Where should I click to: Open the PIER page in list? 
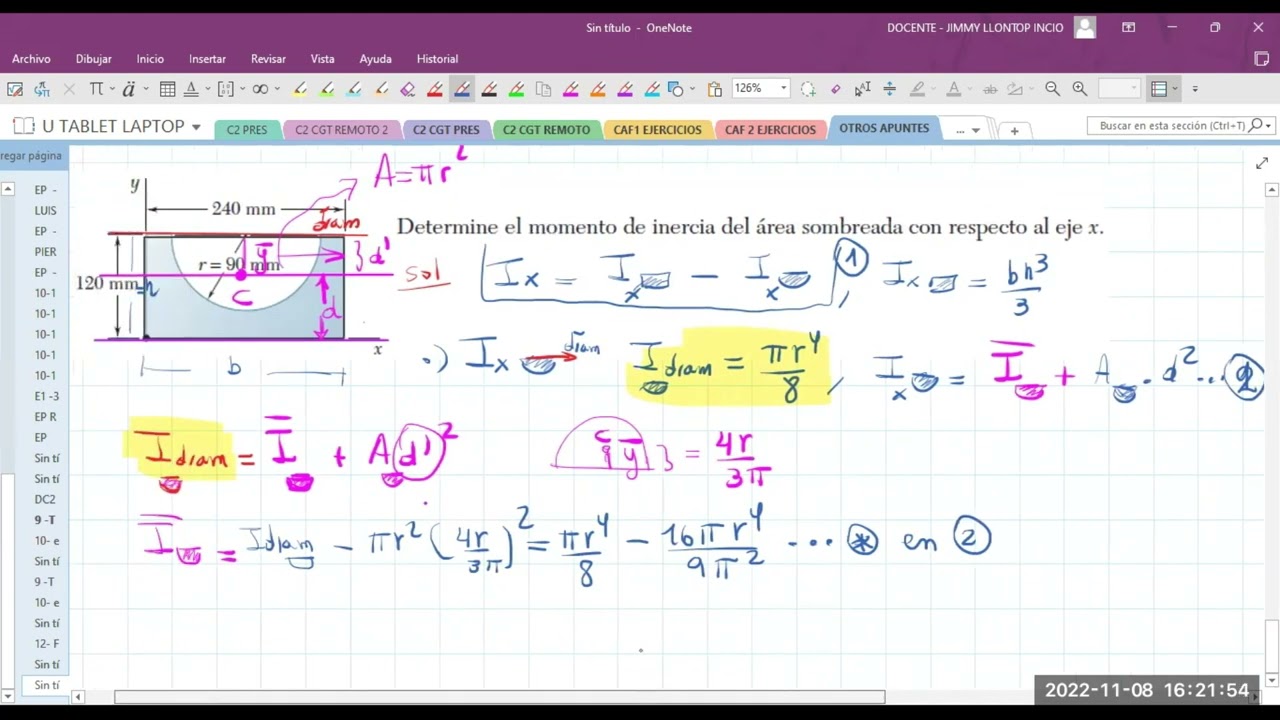coord(46,252)
